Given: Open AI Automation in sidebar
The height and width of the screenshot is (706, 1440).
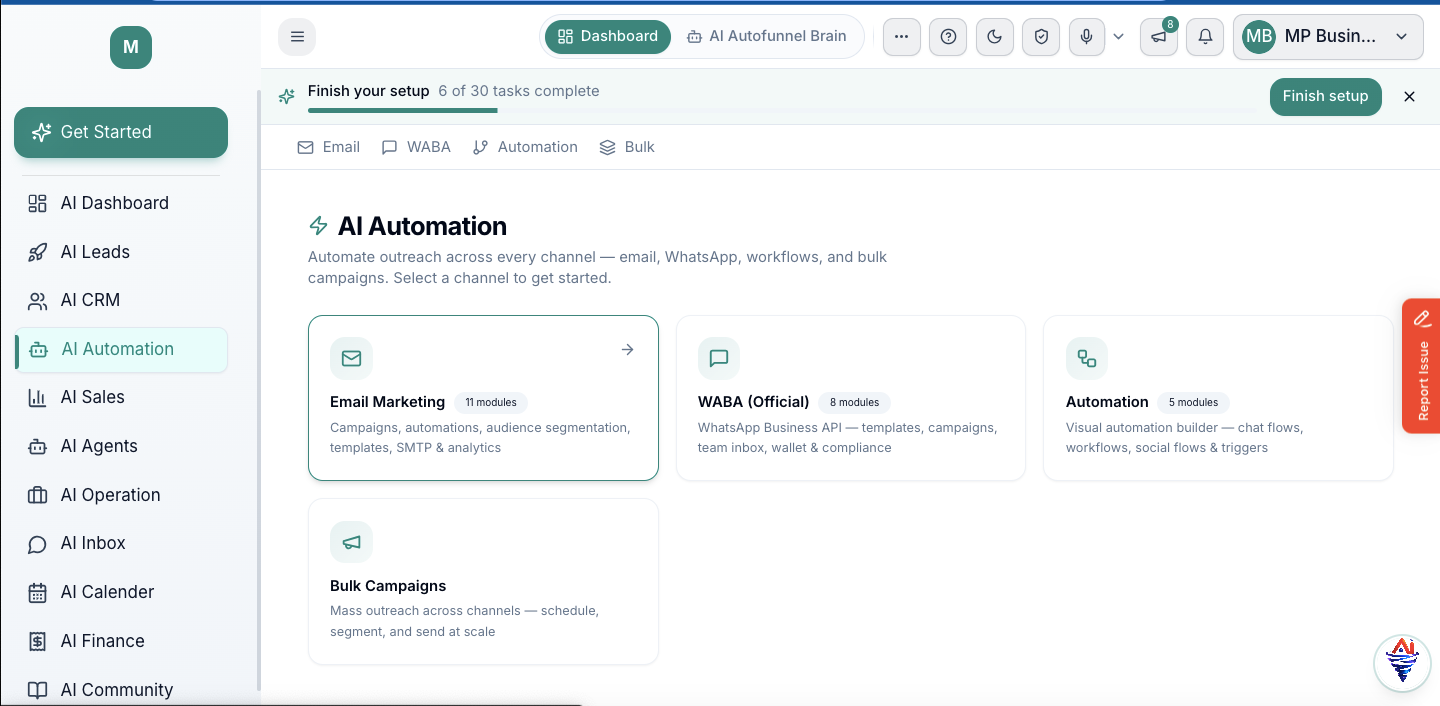Looking at the screenshot, I should pos(121,349).
